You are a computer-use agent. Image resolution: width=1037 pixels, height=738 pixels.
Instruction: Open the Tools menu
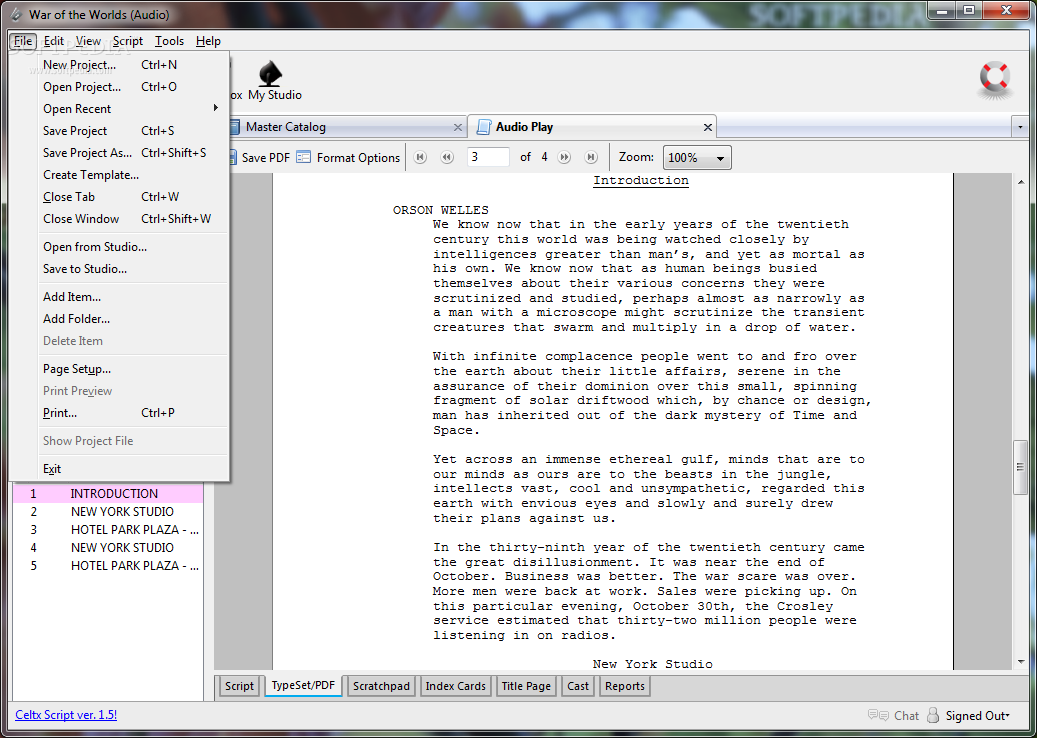[169, 41]
